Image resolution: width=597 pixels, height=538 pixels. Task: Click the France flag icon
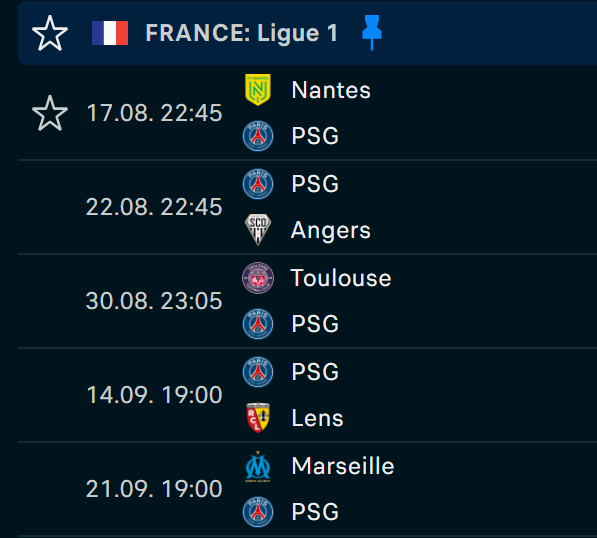click(x=110, y=33)
